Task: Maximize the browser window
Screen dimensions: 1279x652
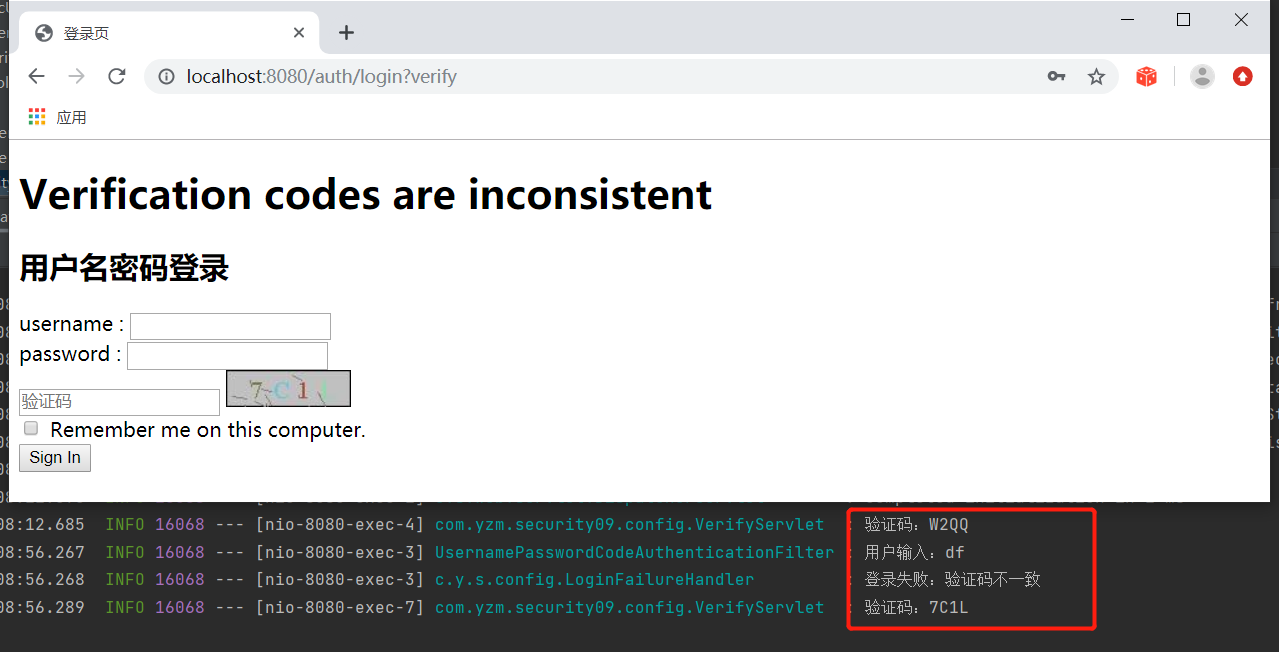Action: click(1184, 20)
